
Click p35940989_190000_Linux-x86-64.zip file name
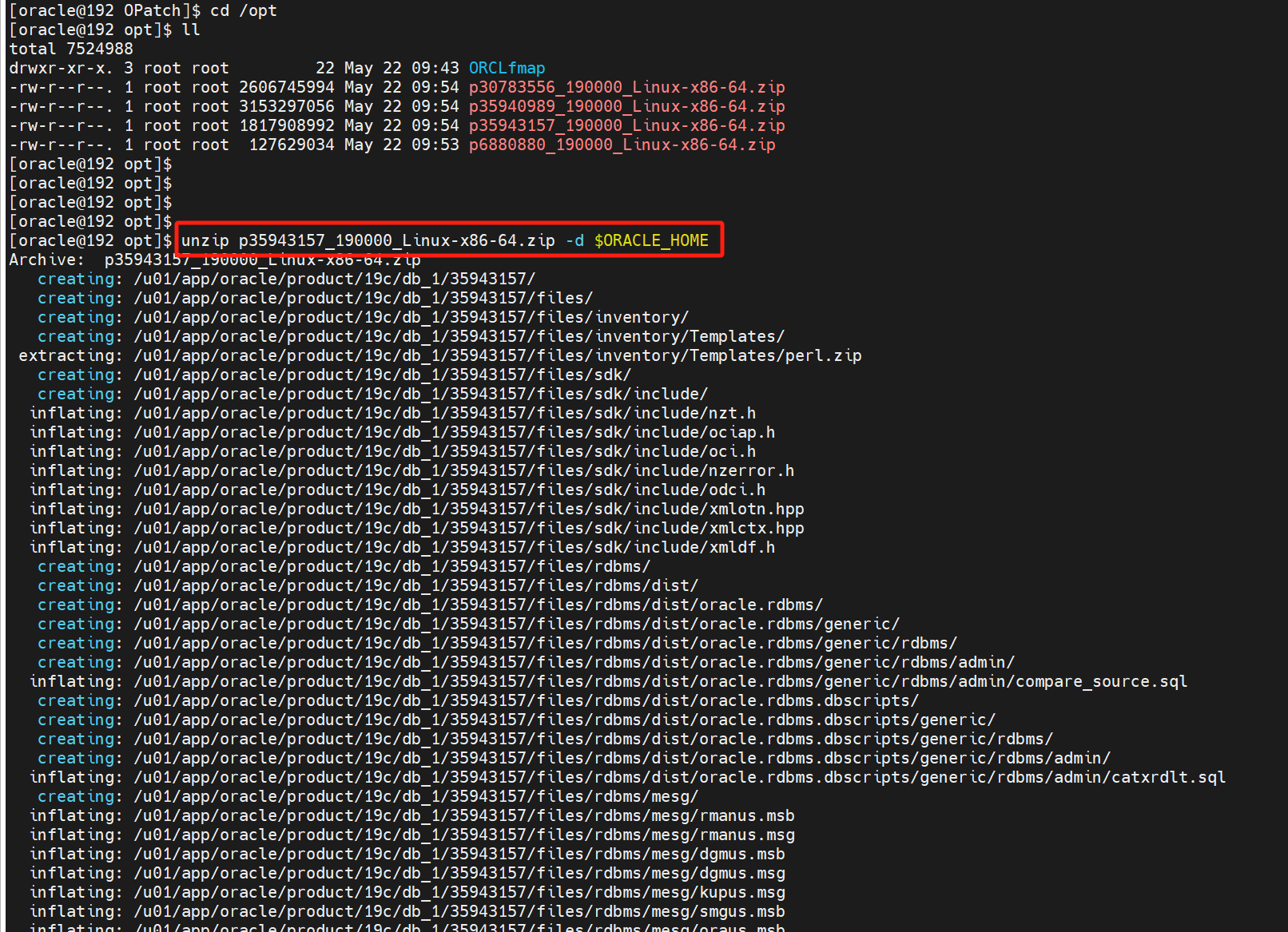pos(626,106)
